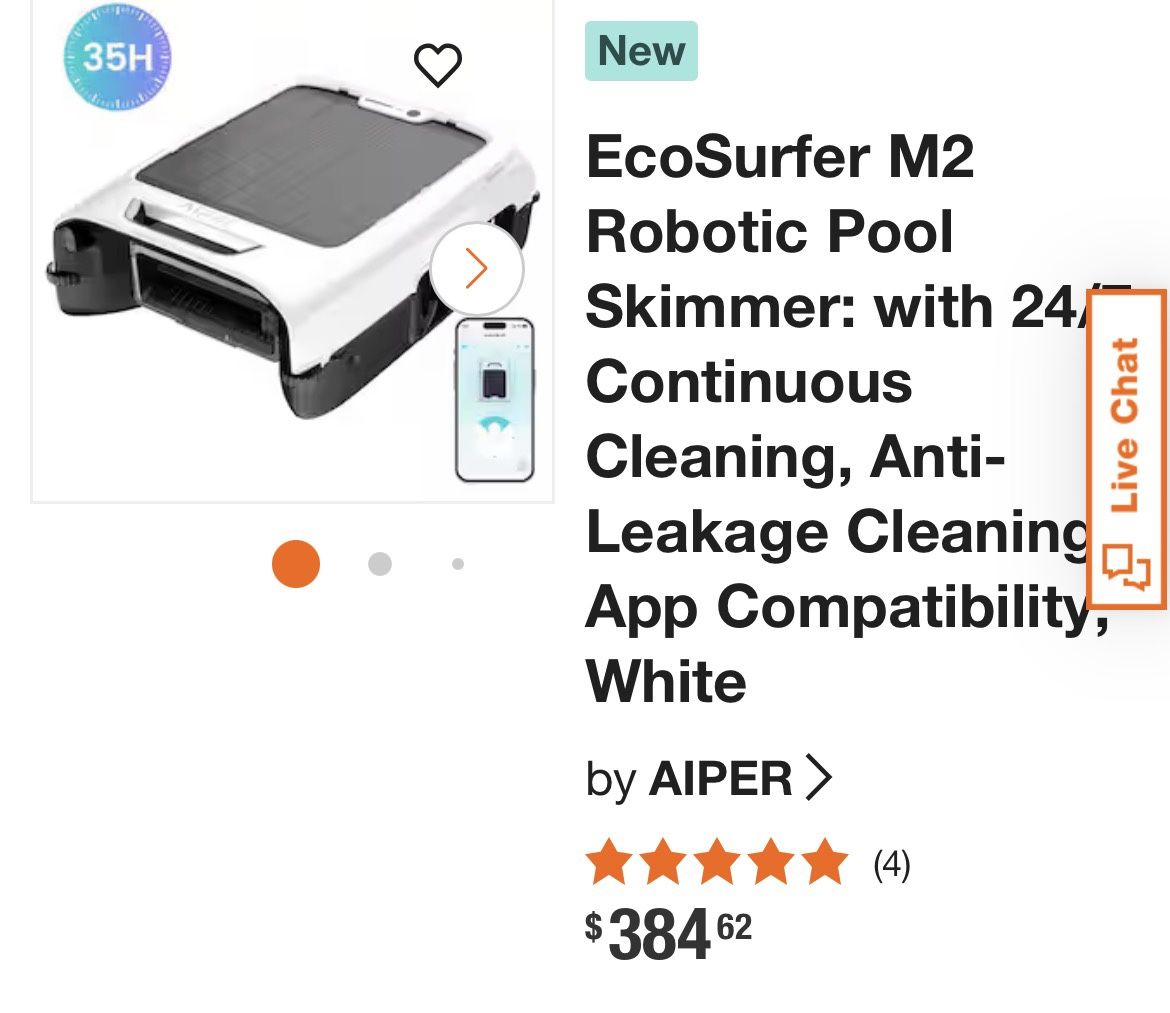The height and width of the screenshot is (1013, 1170).
Task: Click the 35H runtime badge
Action: point(118,56)
